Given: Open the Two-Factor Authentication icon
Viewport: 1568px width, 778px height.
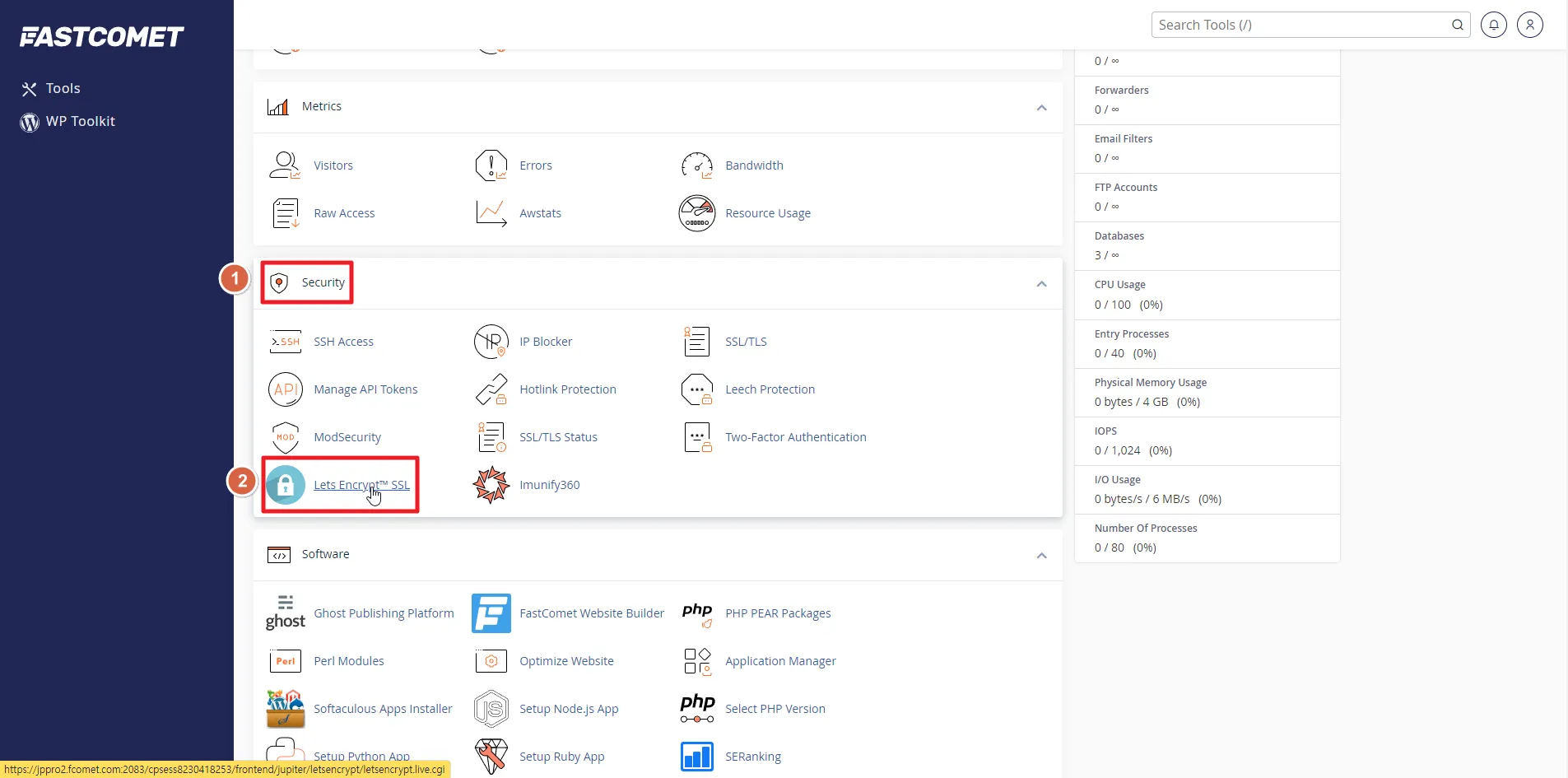Looking at the screenshot, I should [697, 437].
